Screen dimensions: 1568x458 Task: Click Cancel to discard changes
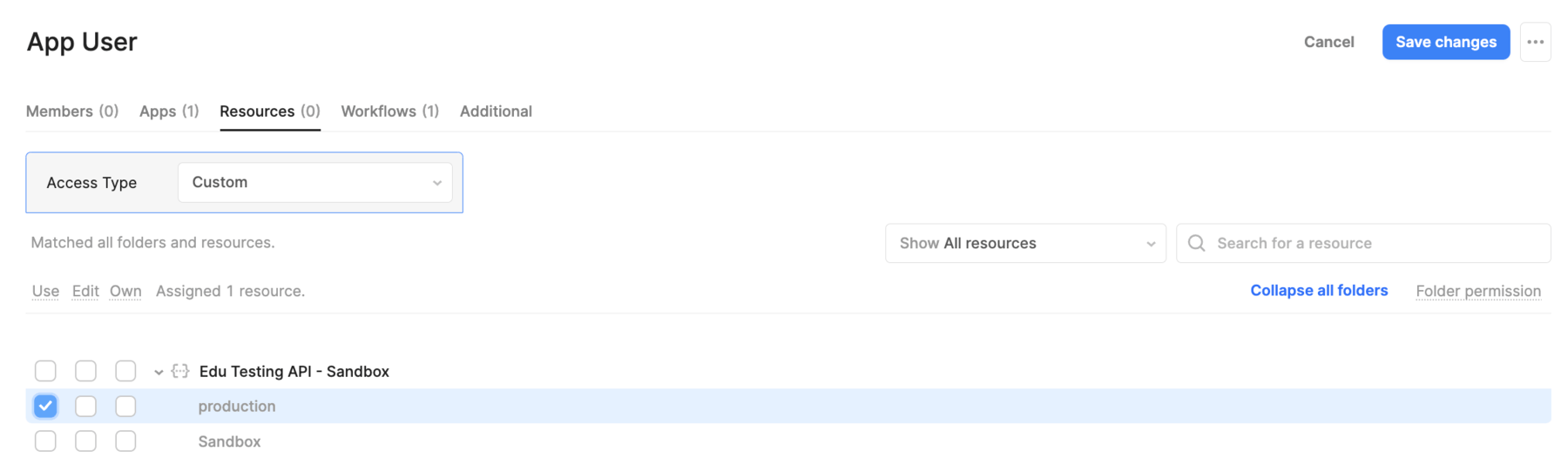(x=1328, y=42)
